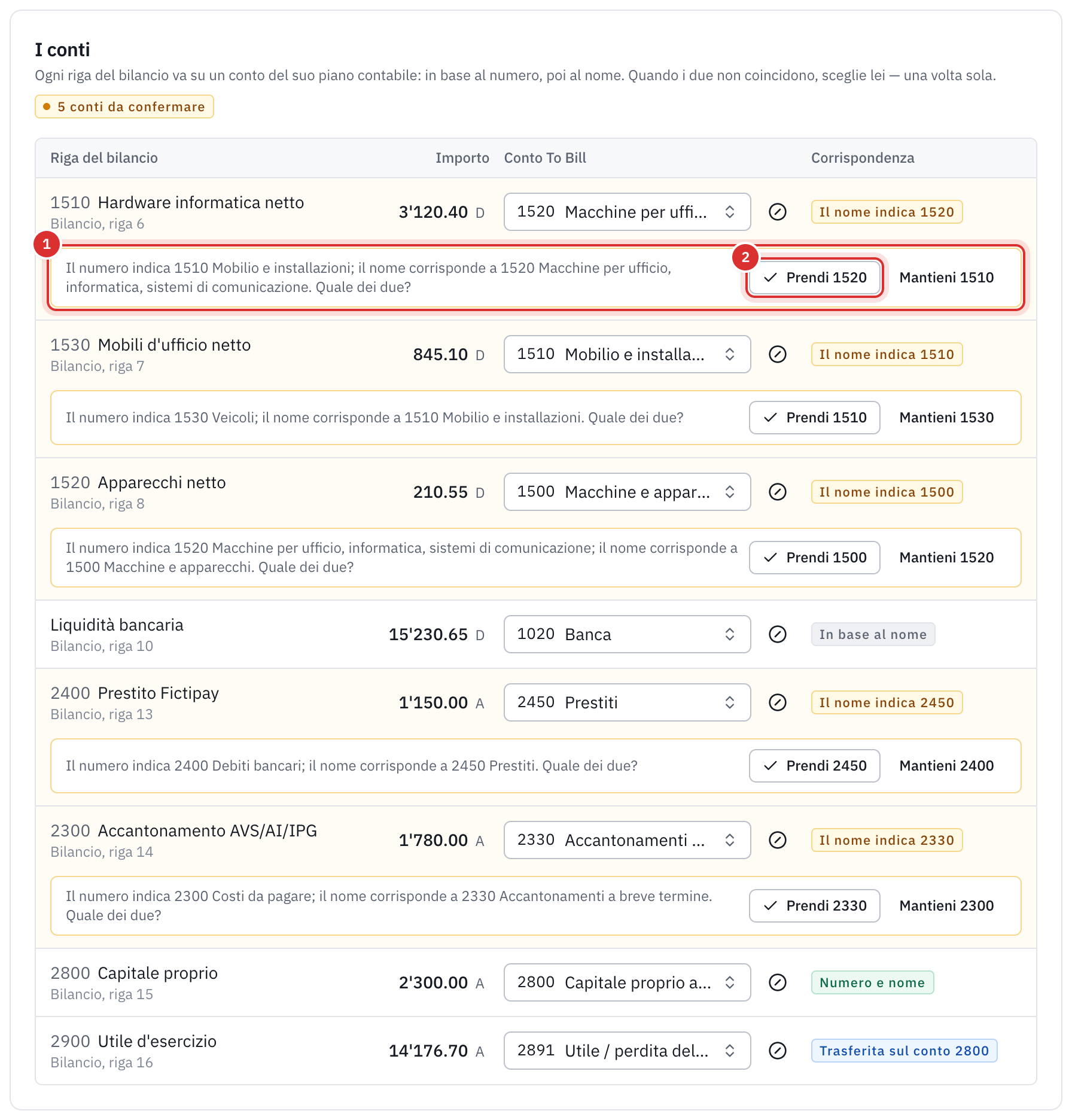Click the 'Il nome indica 1510' tag
This screenshot has width=1072, height=1120.
887,354
